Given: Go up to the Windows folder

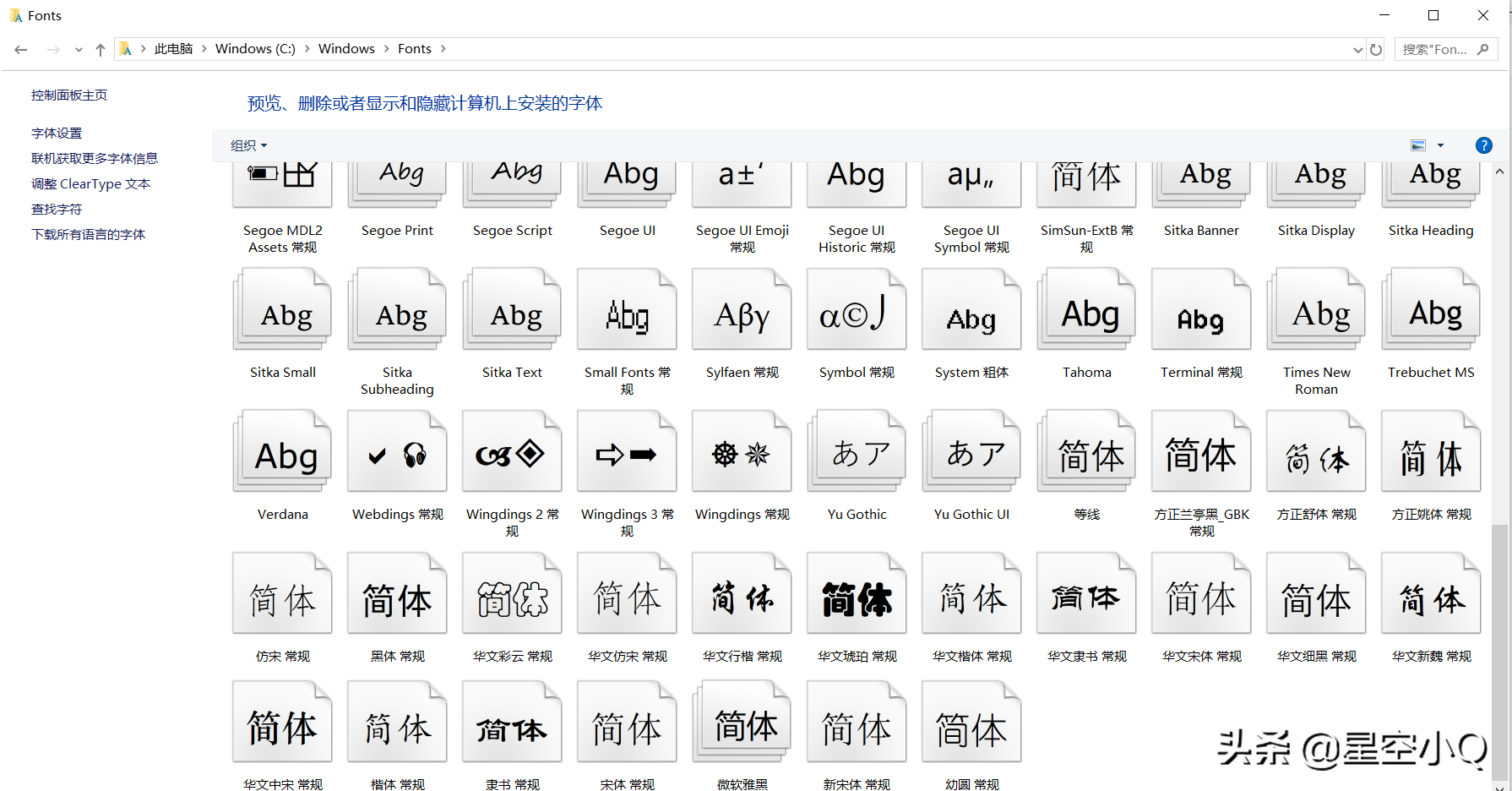Looking at the screenshot, I should [x=101, y=50].
